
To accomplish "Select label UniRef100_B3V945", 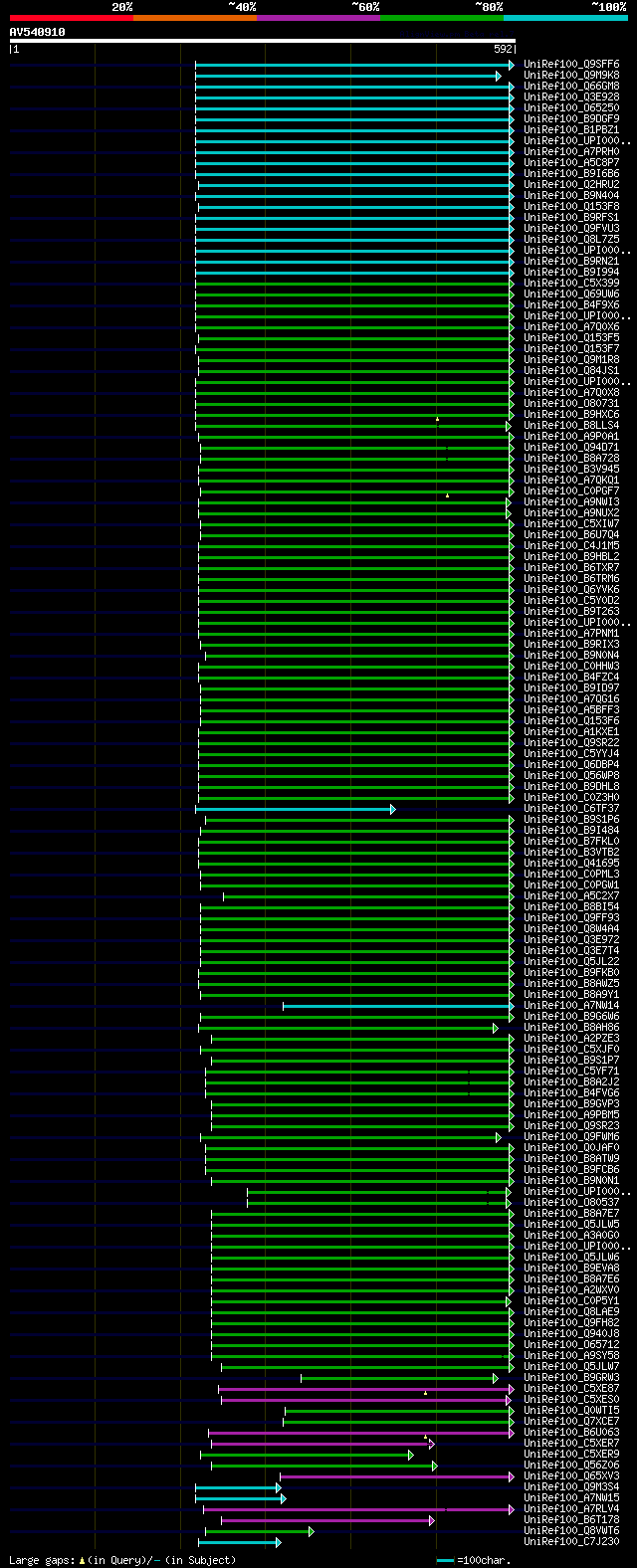I will [570, 470].
